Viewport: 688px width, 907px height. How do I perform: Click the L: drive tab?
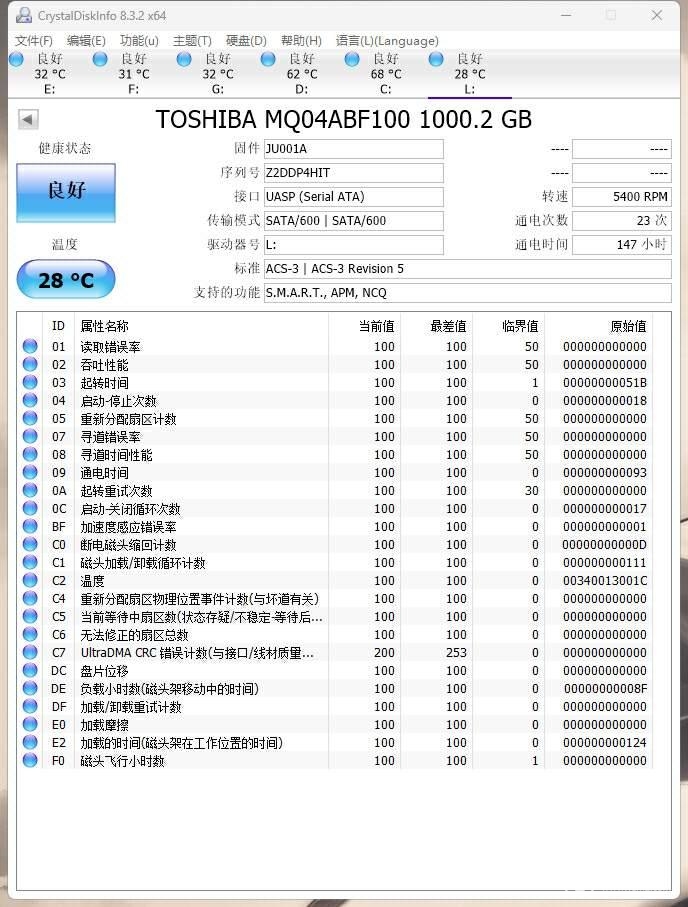click(469, 74)
